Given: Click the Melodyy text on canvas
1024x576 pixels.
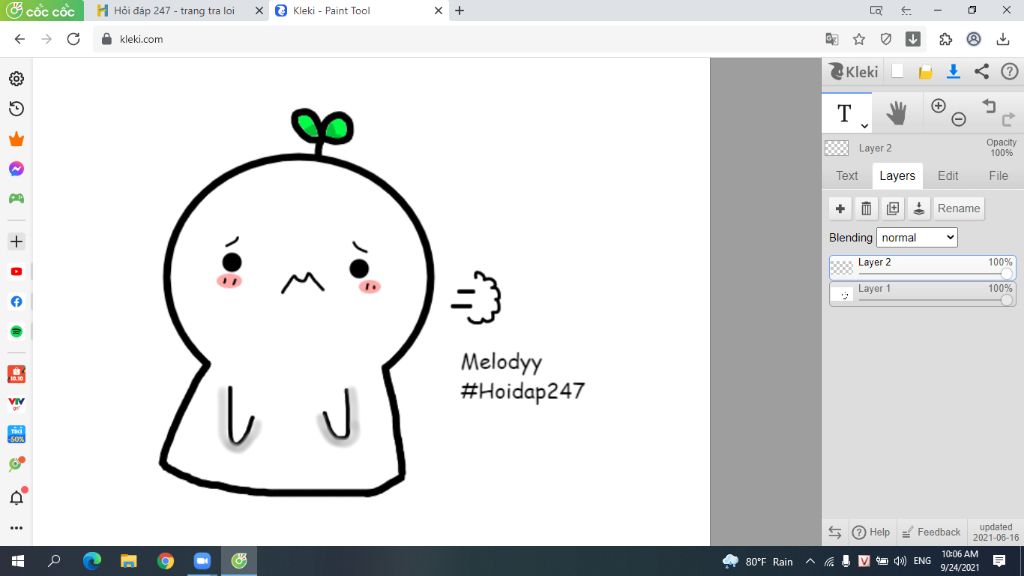Looking at the screenshot, I should 502,362.
